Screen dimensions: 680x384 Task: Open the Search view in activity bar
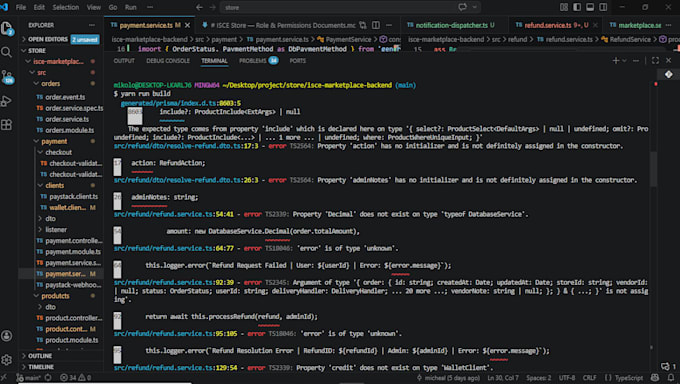click(x=7, y=53)
